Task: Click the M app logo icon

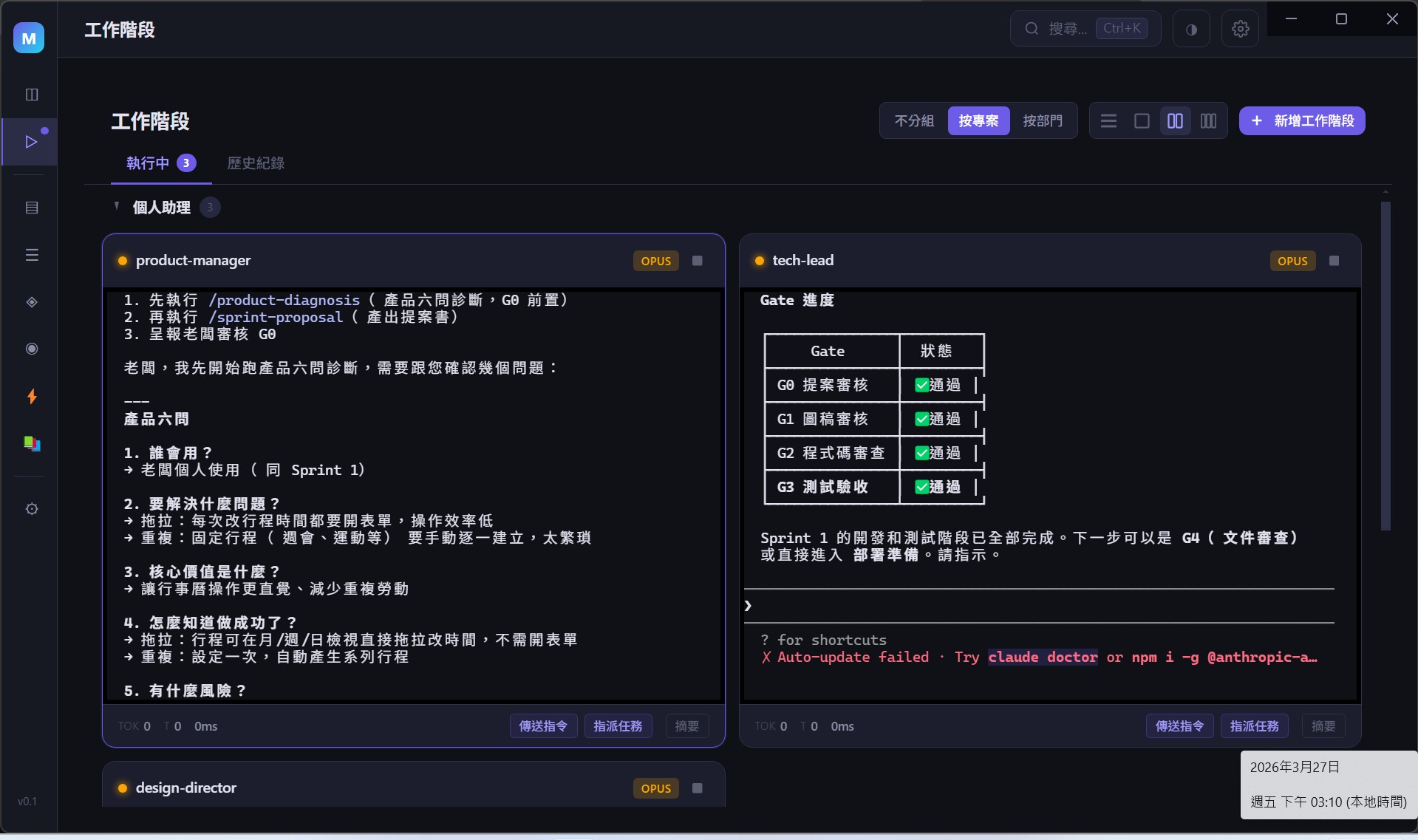Action: coord(29,38)
